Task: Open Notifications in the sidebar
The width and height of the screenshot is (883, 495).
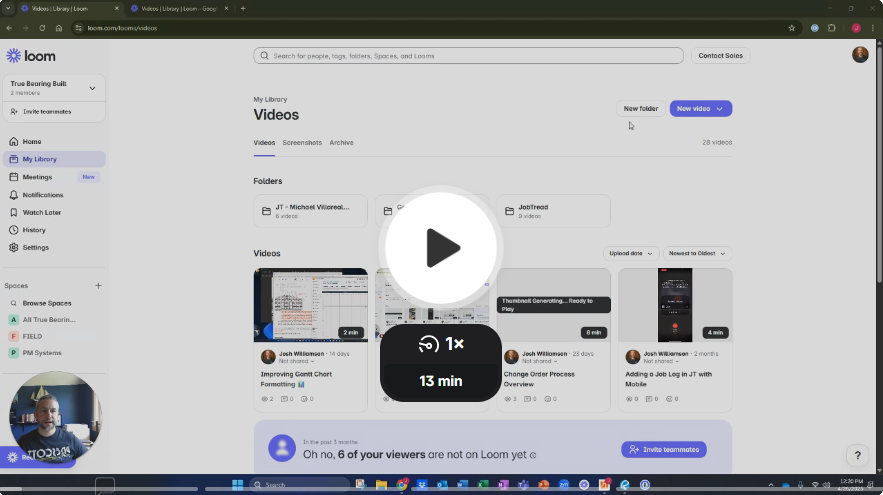Action: 54,195
